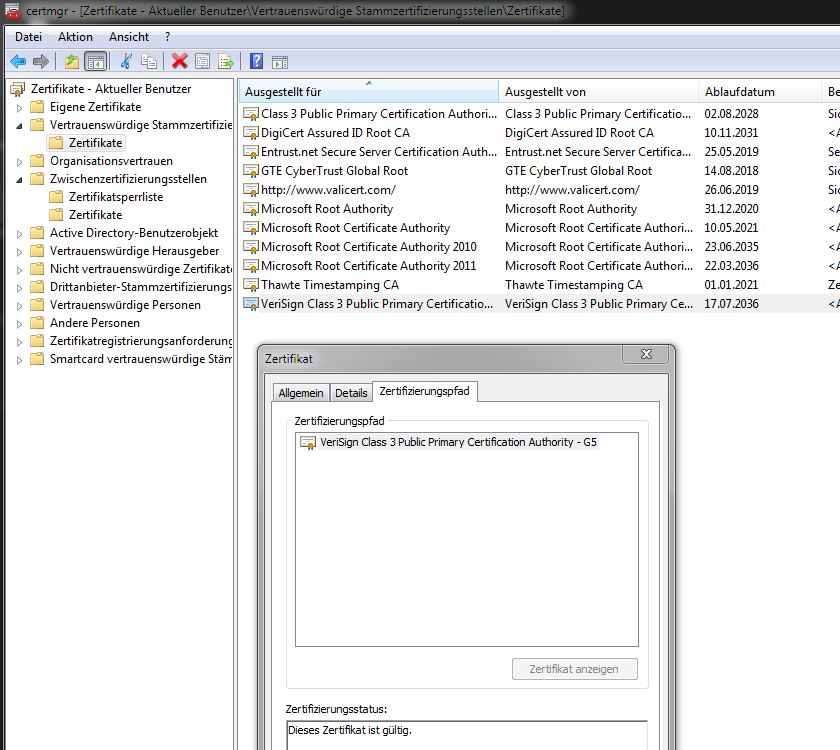Expand the Andere Personen node
The height and width of the screenshot is (750, 840).
tap(19, 324)
